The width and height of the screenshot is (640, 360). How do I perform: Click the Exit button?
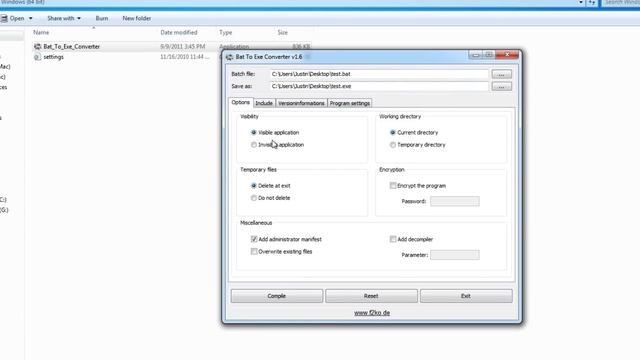tap(466, 296)
